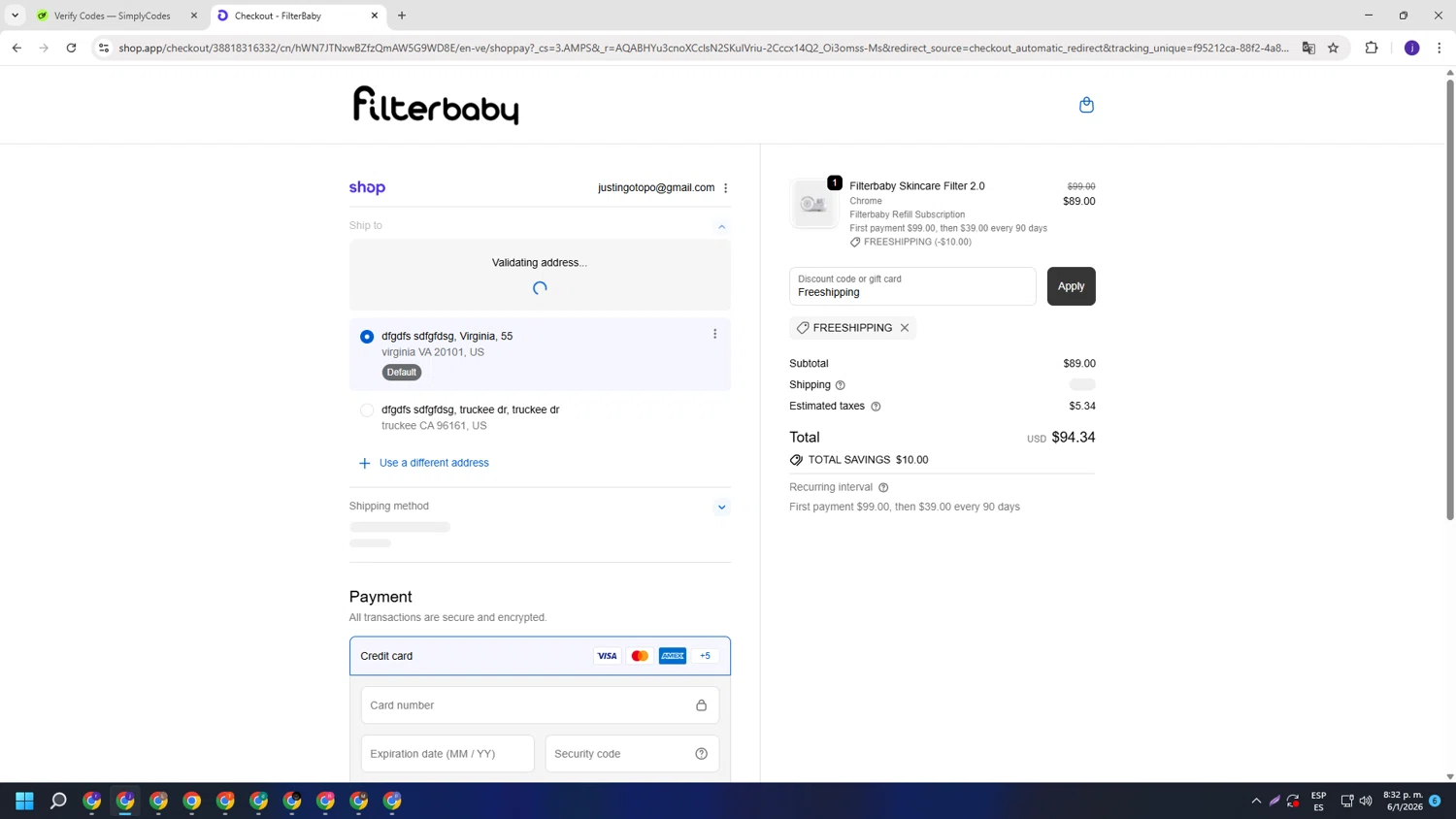
Task: Click the Default address badge
Action: pyautogui.click(x=401, y=373)
